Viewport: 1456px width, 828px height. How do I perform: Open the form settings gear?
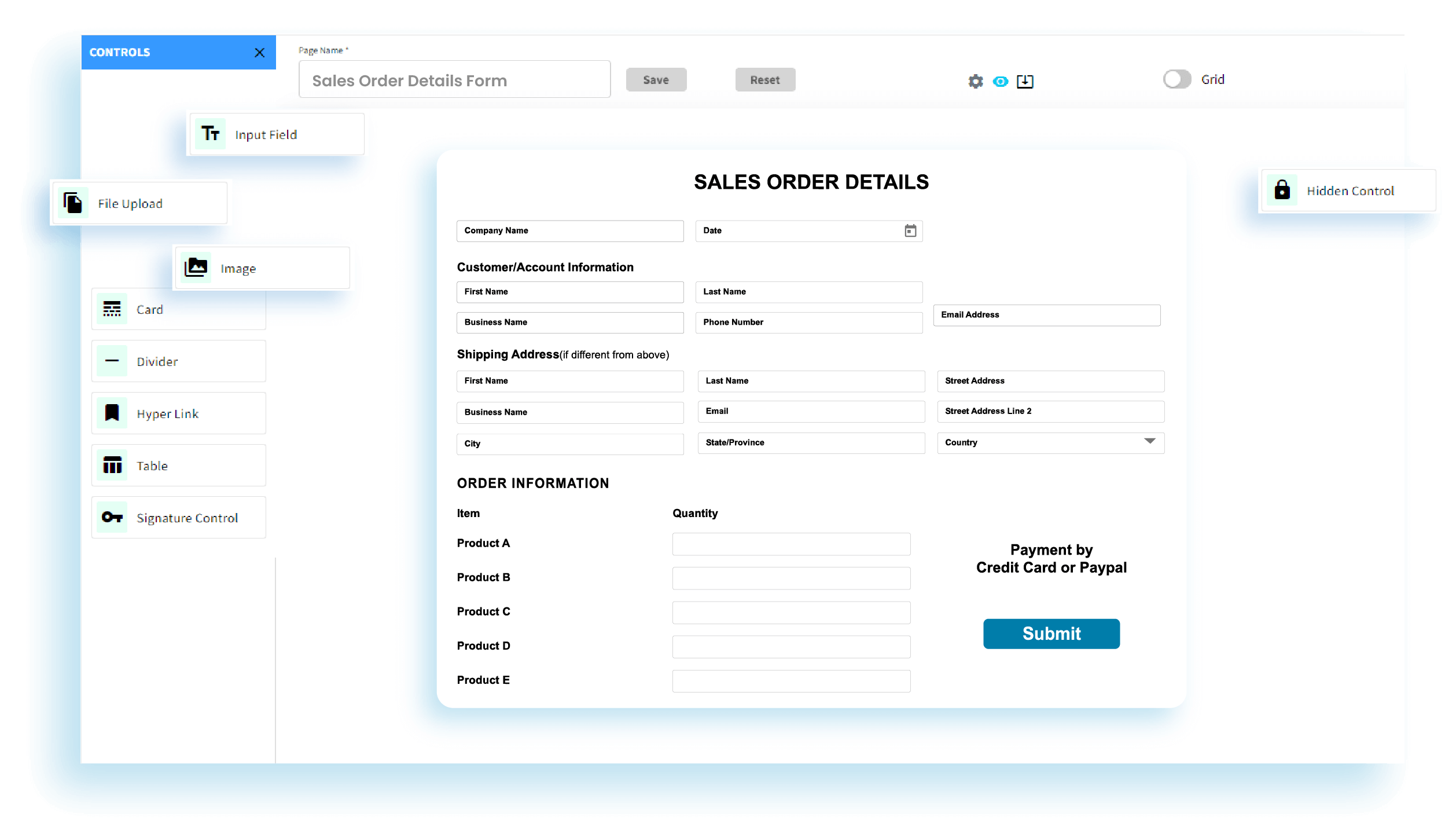pyautogui.click(x=975, y=81)
